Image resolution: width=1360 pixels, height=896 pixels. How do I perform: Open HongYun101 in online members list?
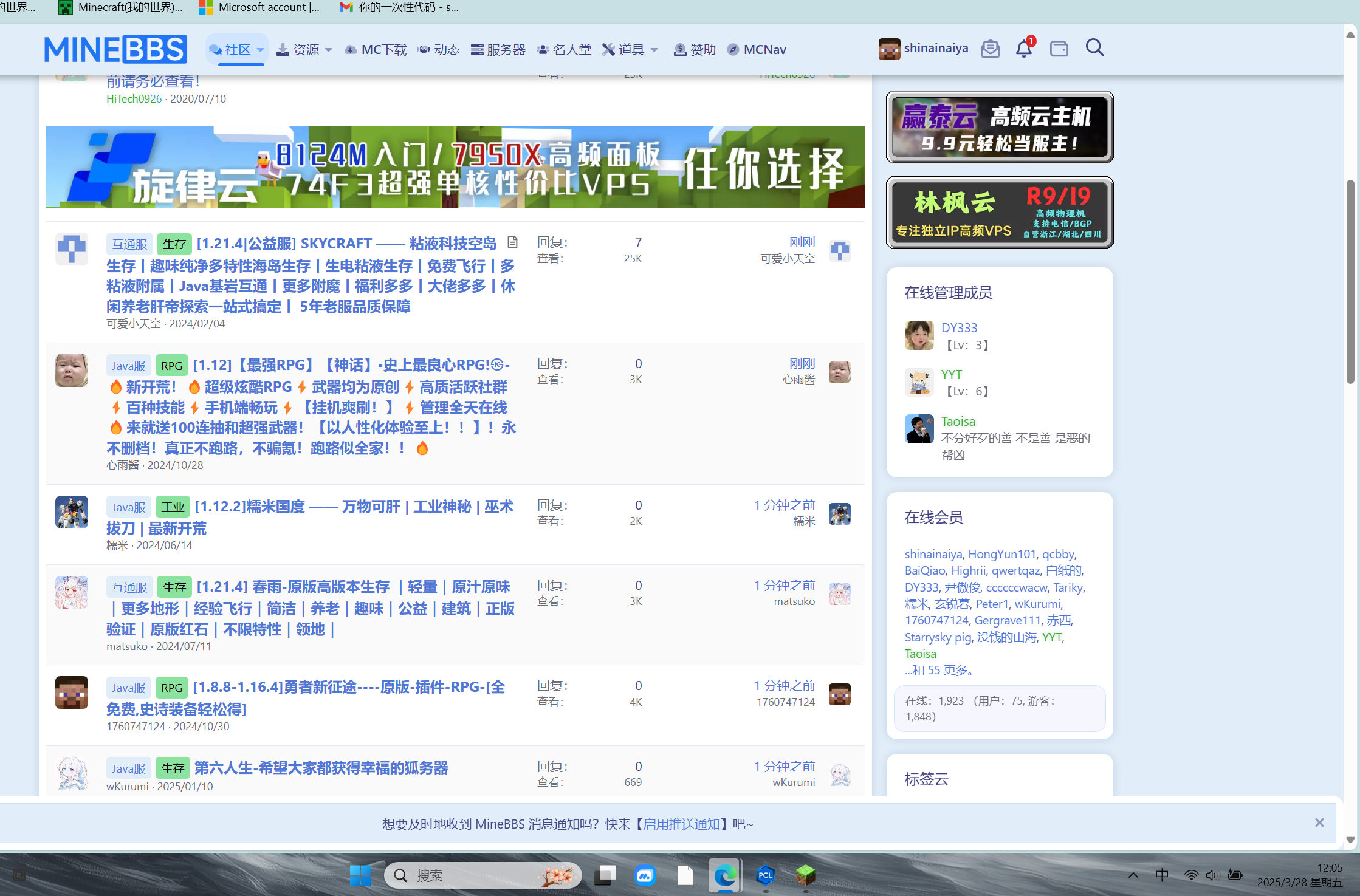(1002, 554)
